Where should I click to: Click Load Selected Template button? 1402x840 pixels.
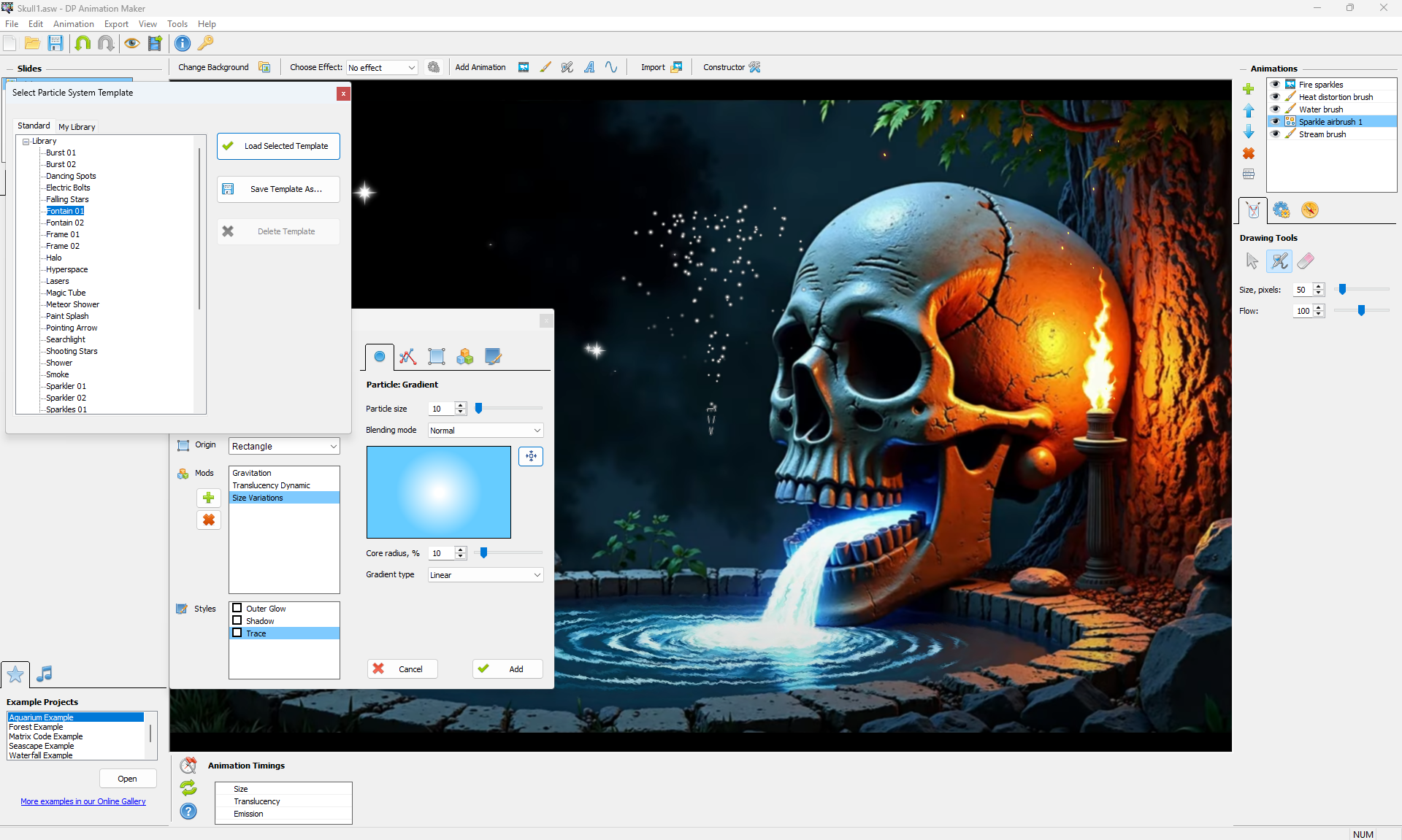pos(278,146)
